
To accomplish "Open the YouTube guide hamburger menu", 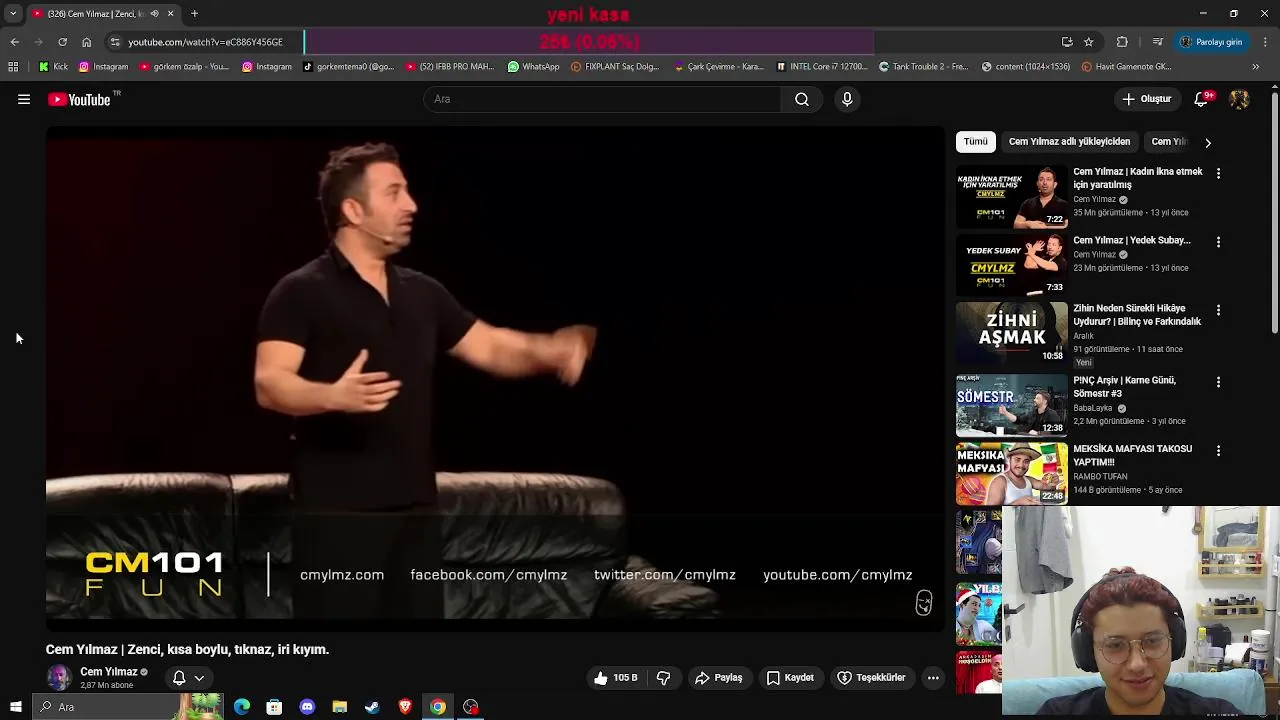I will (x=24, y=99).
